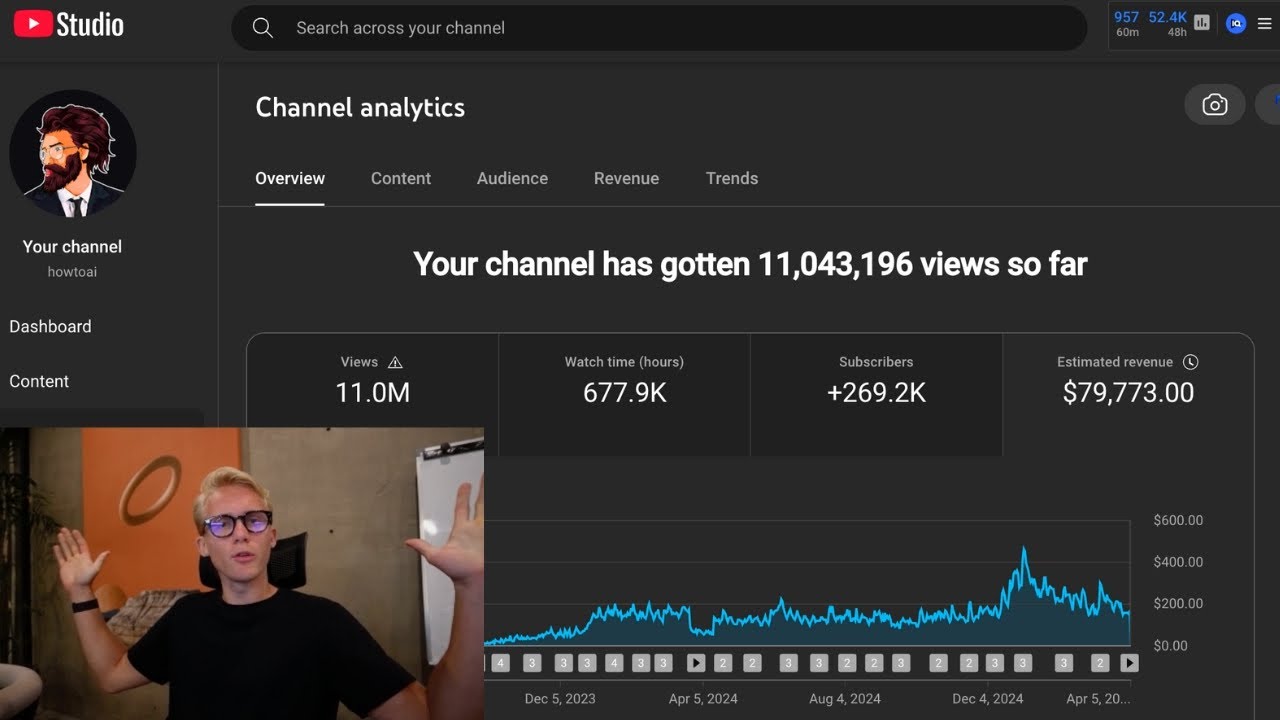Open the Trends tab
The image size is (1280, 720).
pyautogui.click(x=732, y=178)
